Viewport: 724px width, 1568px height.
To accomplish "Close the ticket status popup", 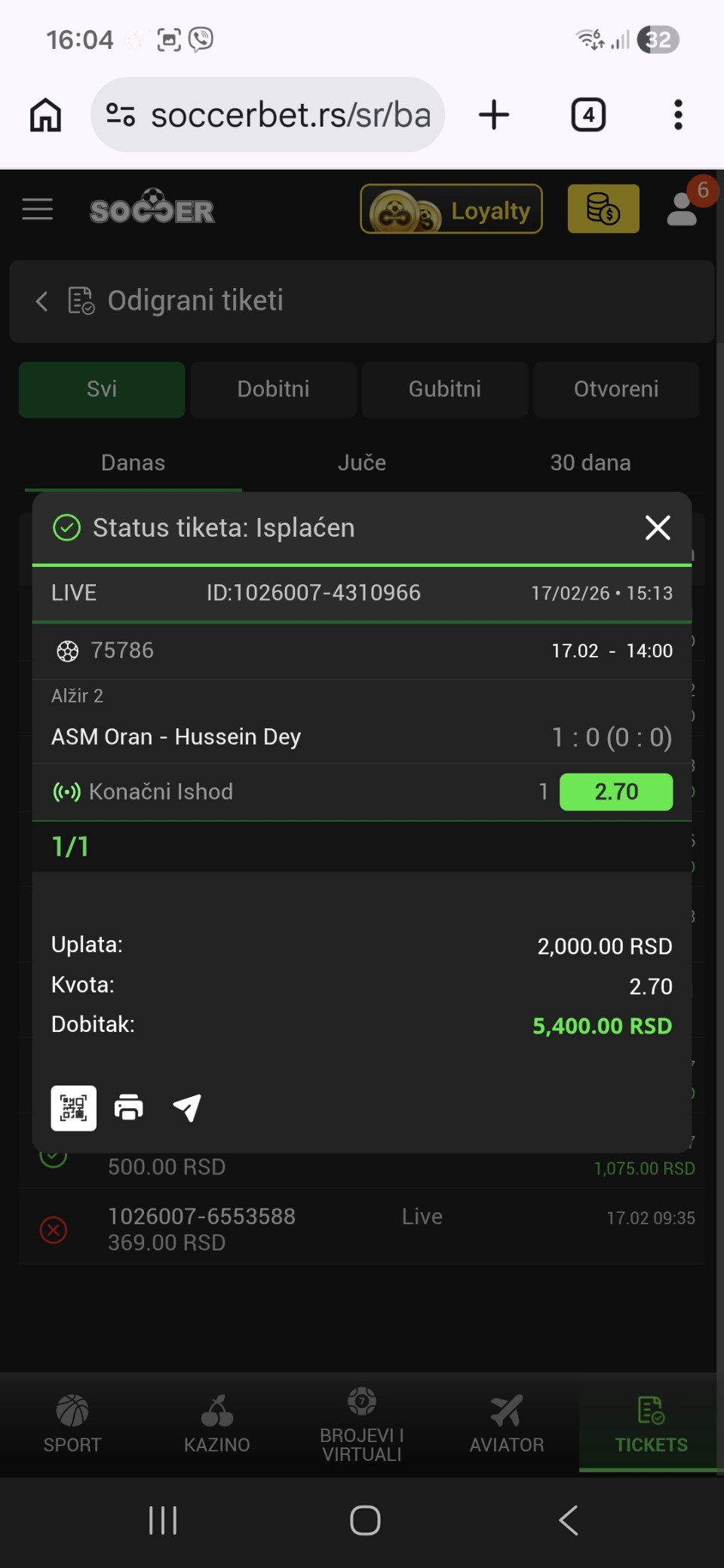I will coord(658,528).
